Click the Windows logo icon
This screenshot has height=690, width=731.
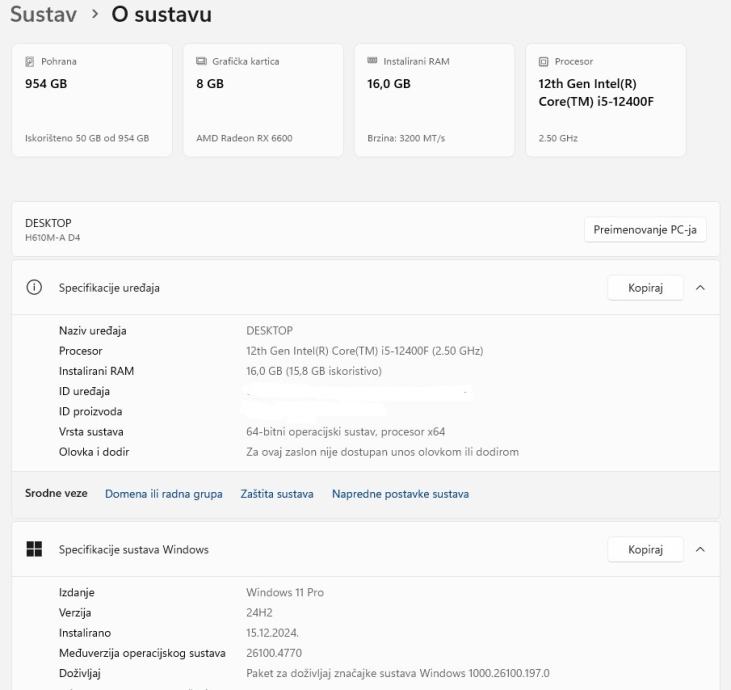tap(35, 549)
